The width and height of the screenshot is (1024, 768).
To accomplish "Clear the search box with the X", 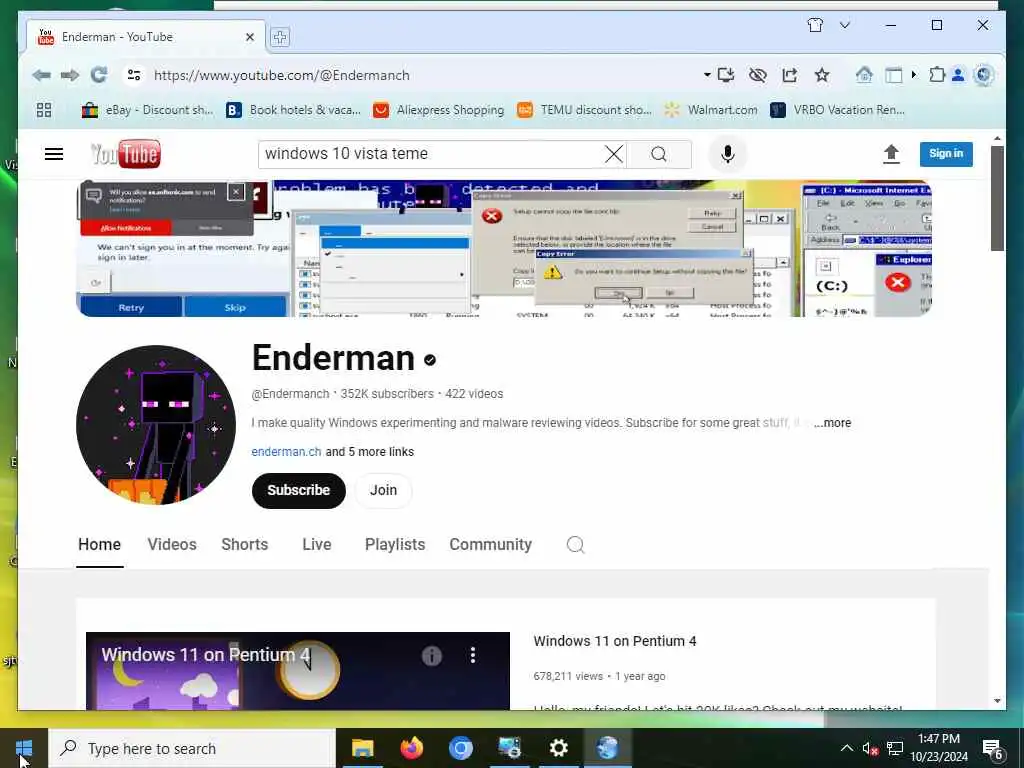I will [613, 154].
